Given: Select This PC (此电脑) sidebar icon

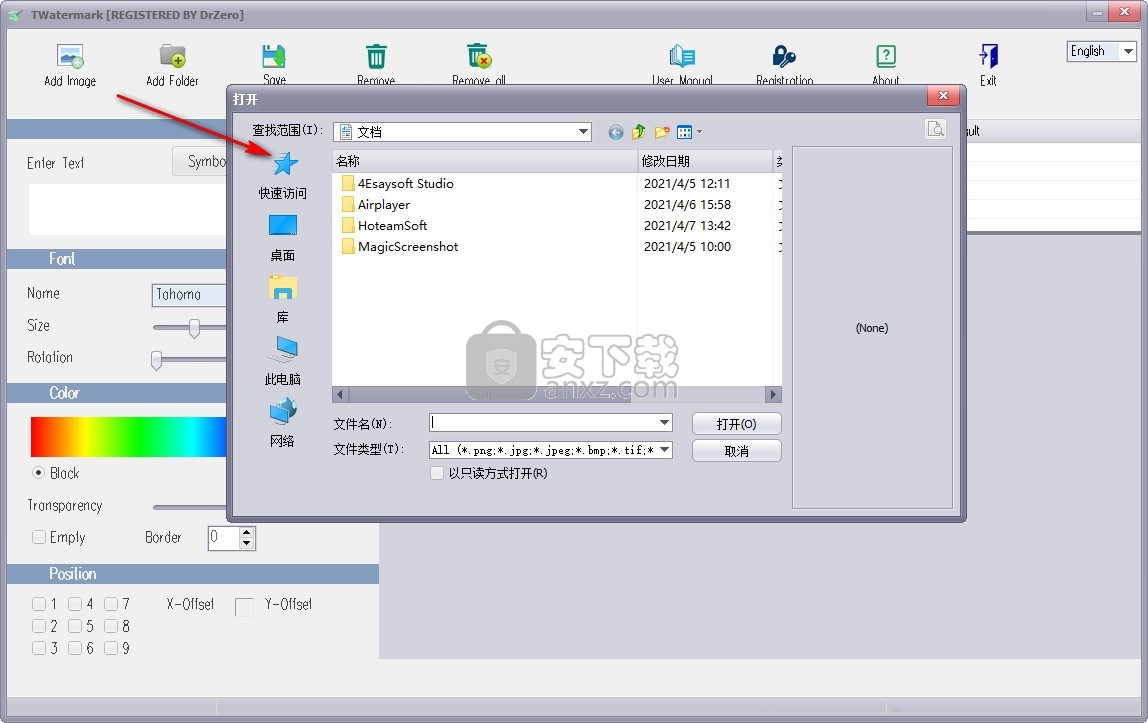Looking at the screenshot, I should pyautogui.click(x=283, y=349).
